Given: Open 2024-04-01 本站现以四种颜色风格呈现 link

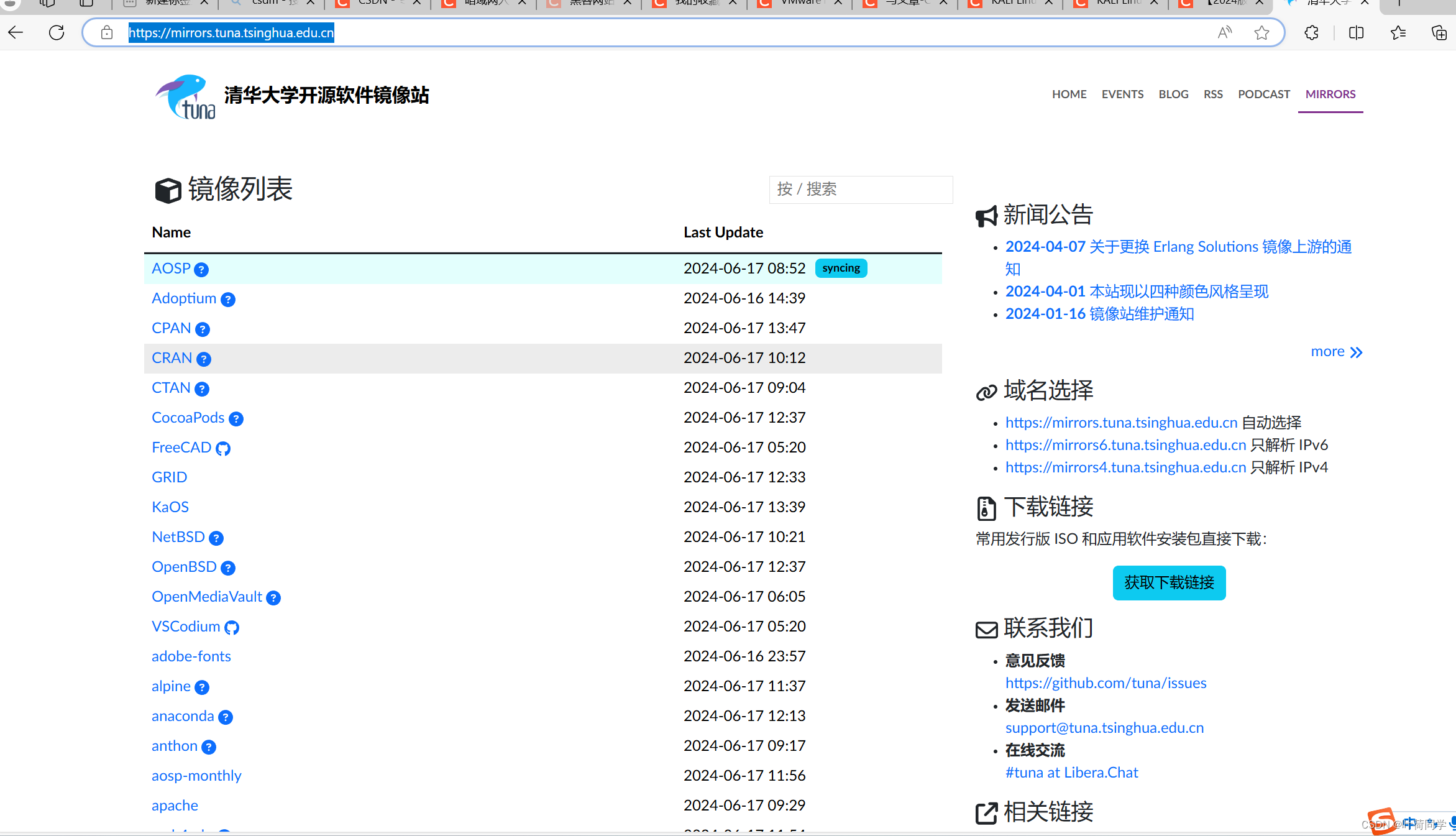Looking at the screenshot, I should 1137,292.
